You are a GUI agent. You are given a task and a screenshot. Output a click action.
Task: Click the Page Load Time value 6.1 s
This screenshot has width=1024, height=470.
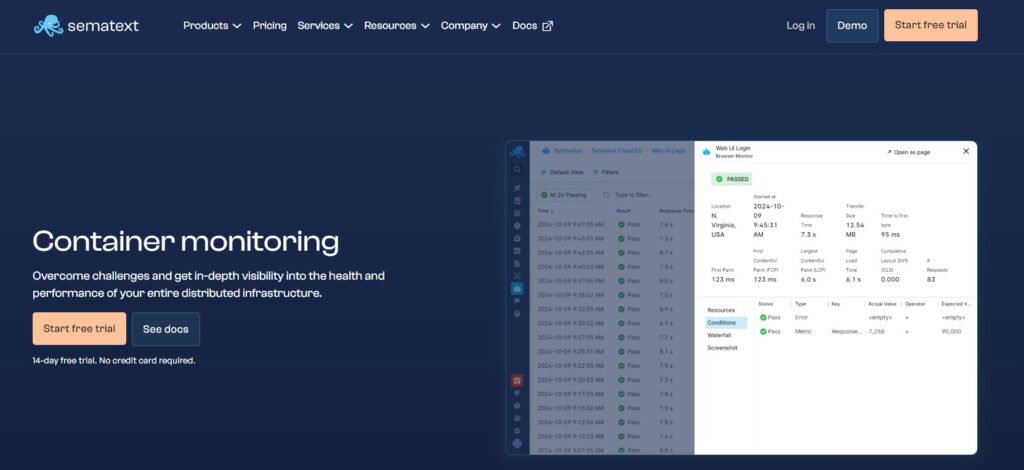853,279
